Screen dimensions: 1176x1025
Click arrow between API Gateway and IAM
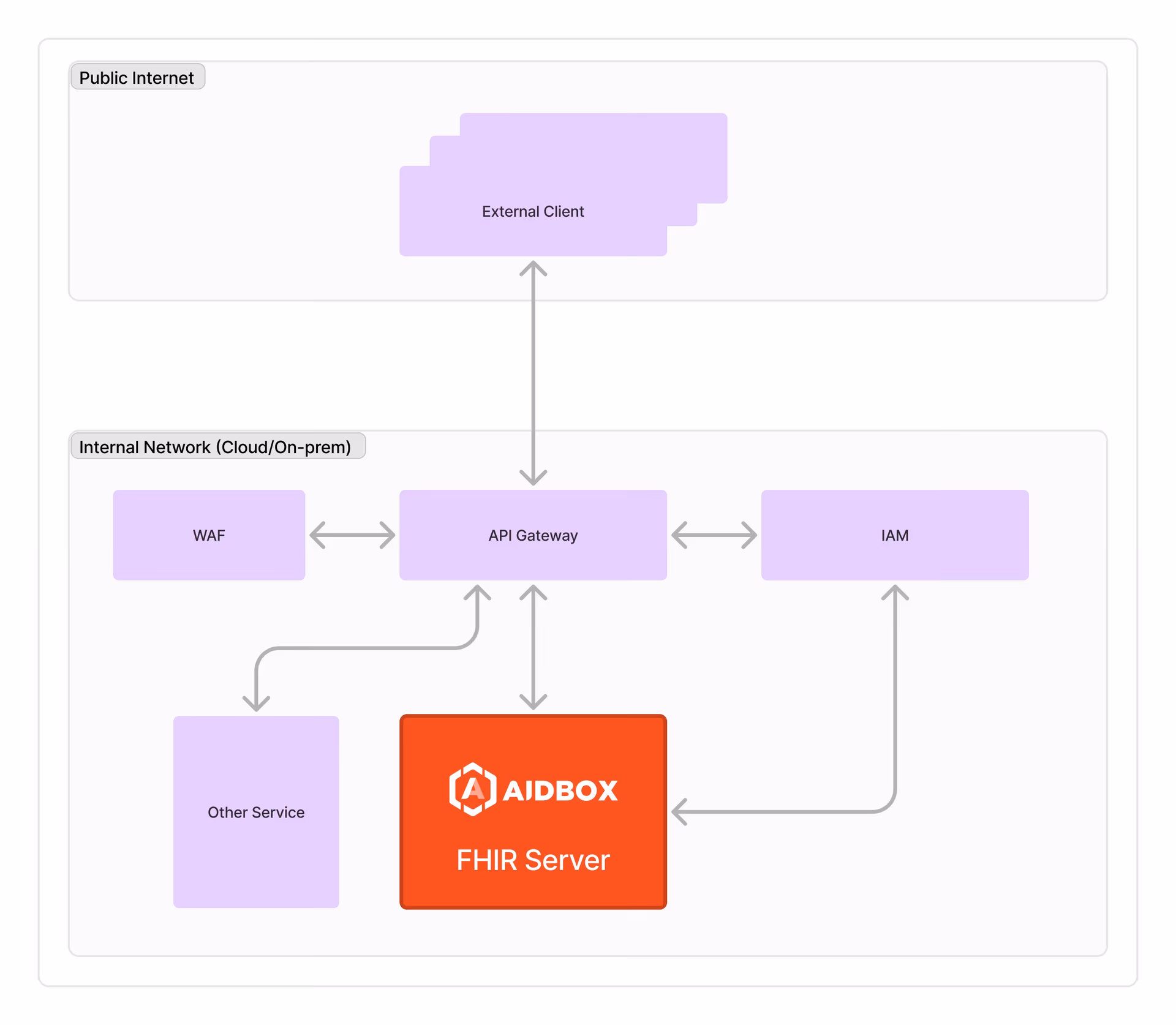[x=714, y=535]
